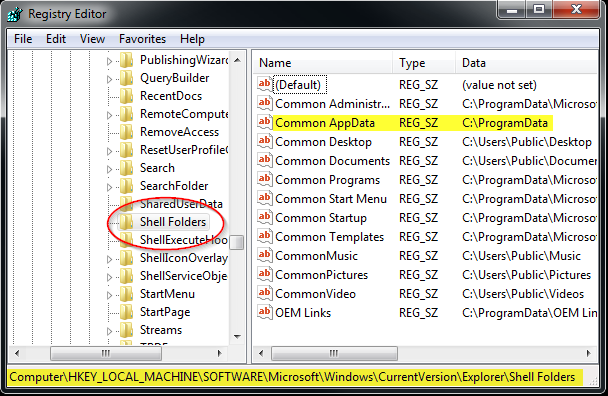Select the Common AppData string value icon
The width and height of the screenshot is (608, 396).
[264, 122]
